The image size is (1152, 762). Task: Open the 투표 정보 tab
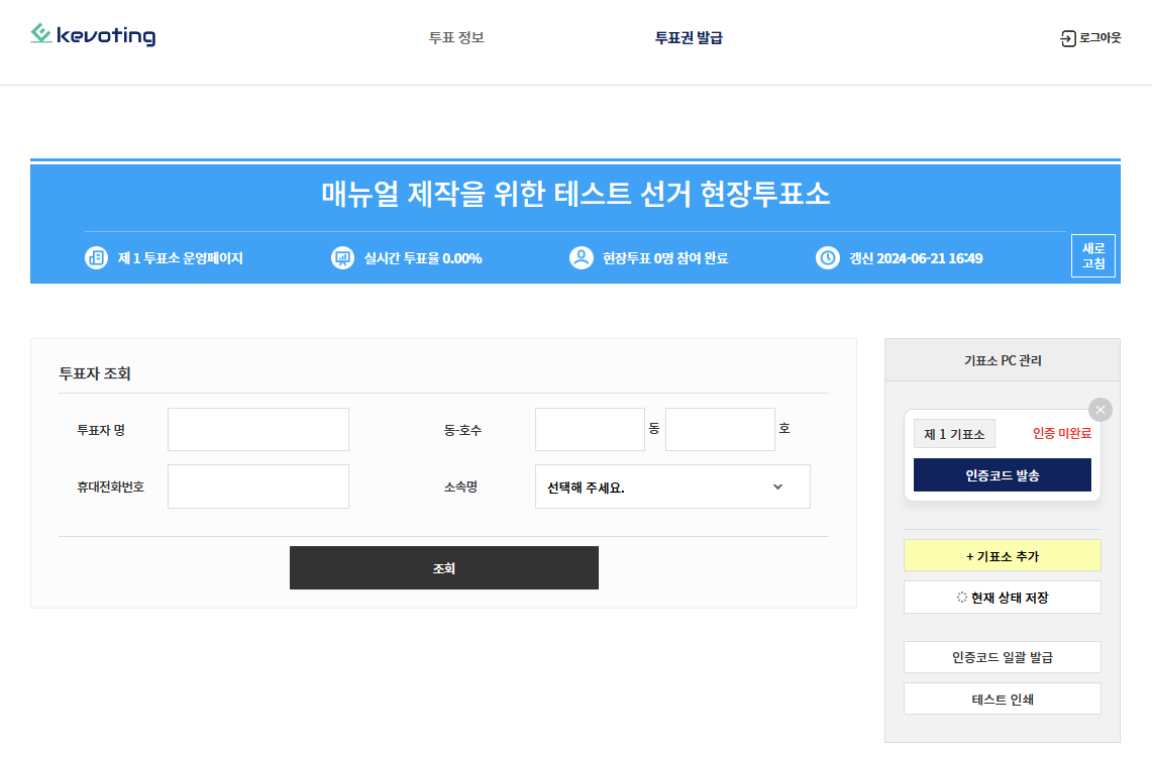pos(456,38)
